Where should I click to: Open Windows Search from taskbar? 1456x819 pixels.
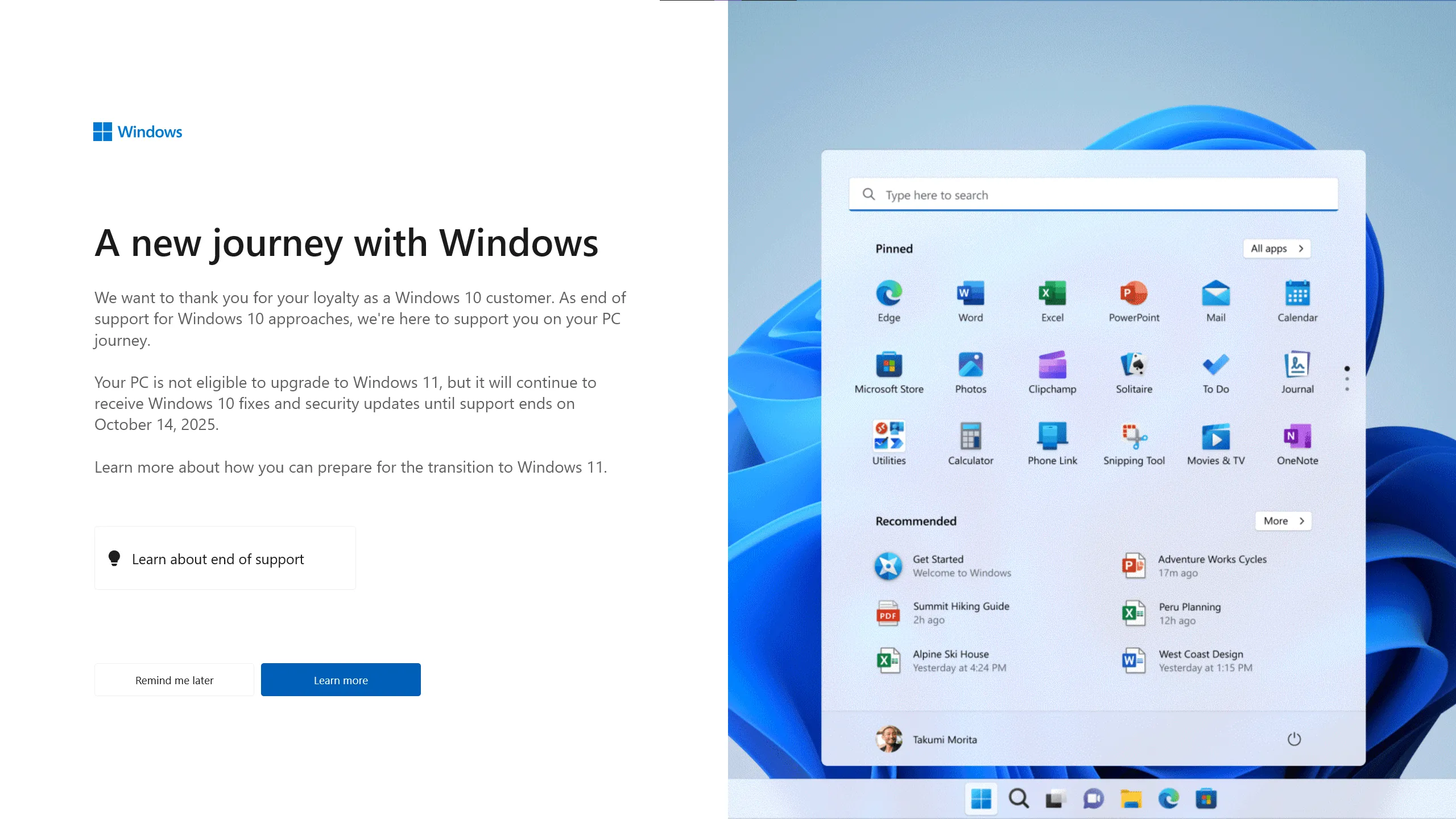1019,798
